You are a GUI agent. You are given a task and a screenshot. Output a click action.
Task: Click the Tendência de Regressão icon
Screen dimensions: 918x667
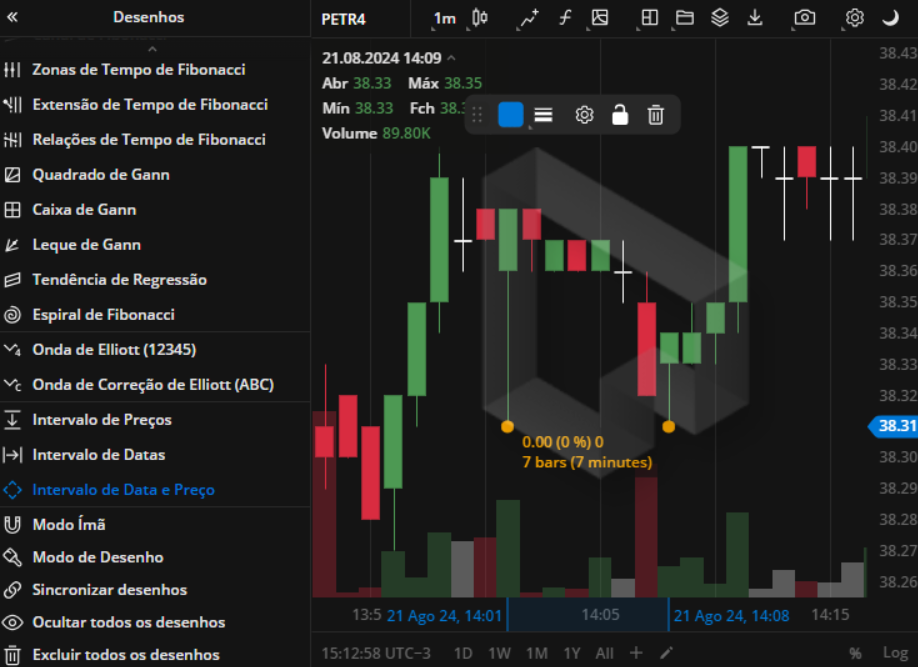pos(12,280)
